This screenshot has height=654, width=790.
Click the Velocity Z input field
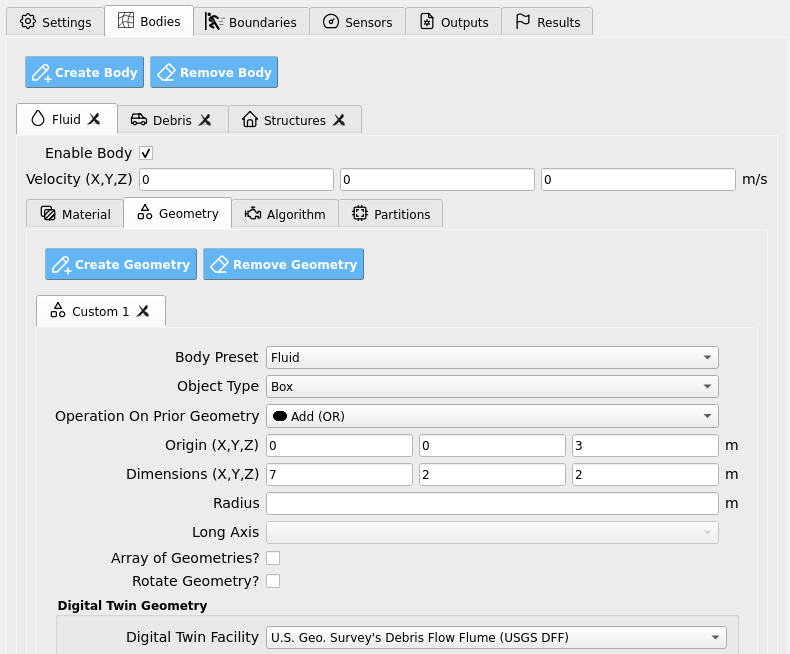pos(638,179)
